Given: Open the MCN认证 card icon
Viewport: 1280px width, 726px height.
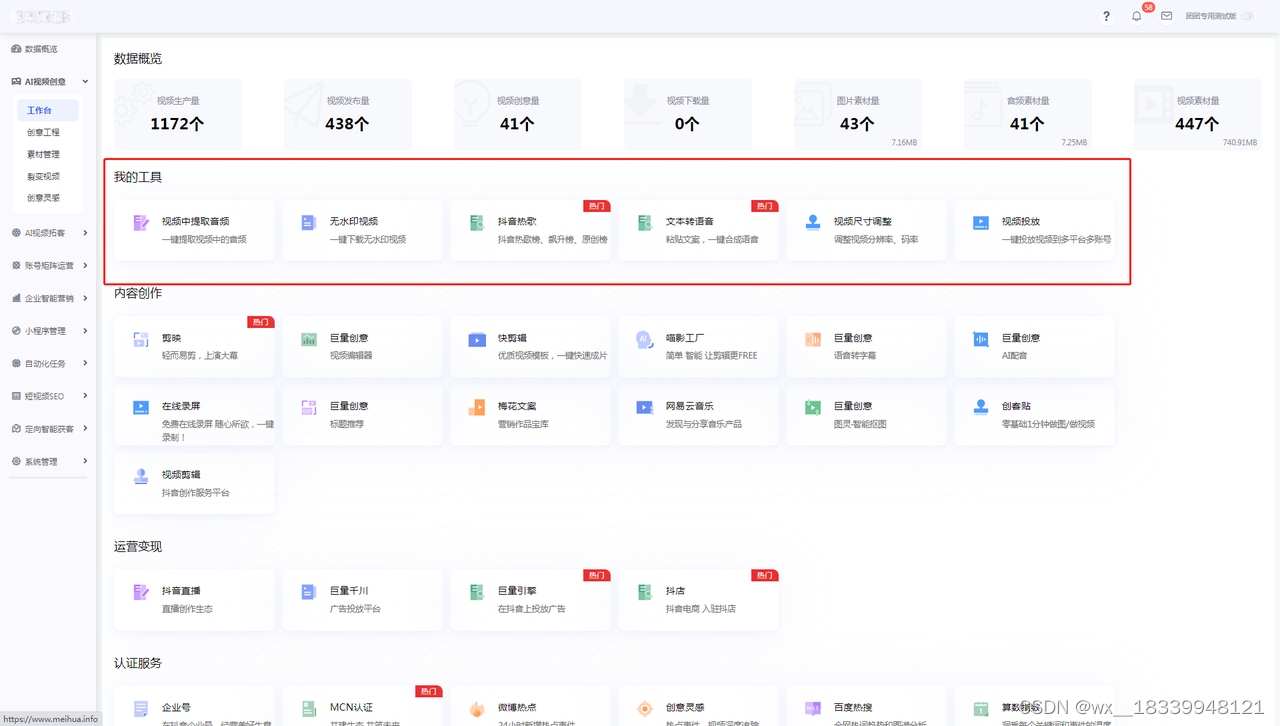Looking at the screenshot, I should tap(309, 709).
